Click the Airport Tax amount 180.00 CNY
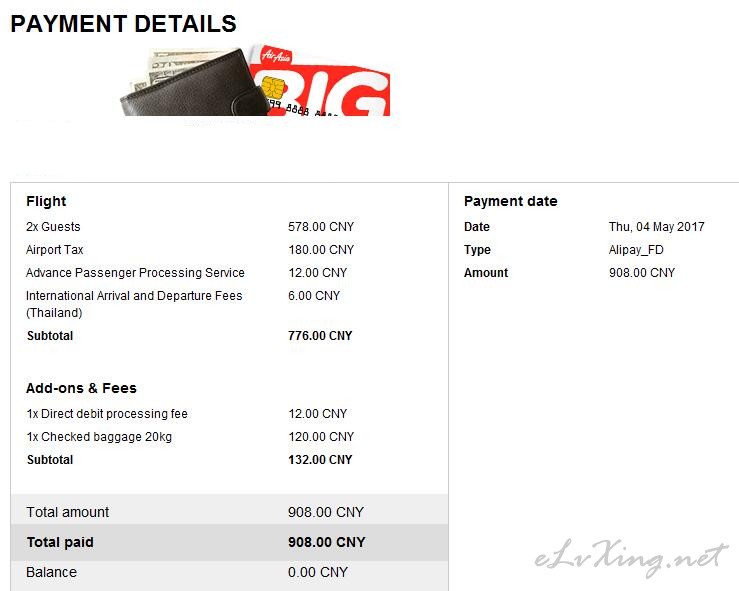This screenshot has height=591, width=739. pyautogui.click(x=321, y=250)
